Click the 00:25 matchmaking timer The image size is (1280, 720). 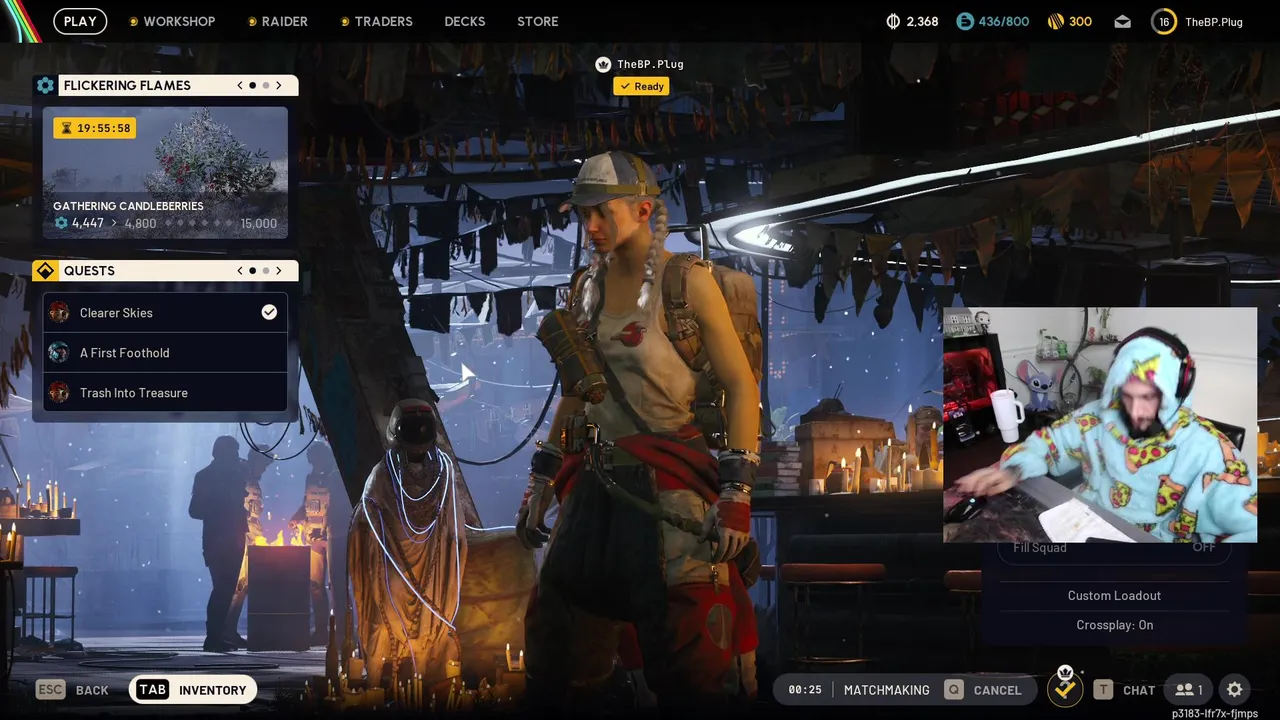(x=804, y=690)
